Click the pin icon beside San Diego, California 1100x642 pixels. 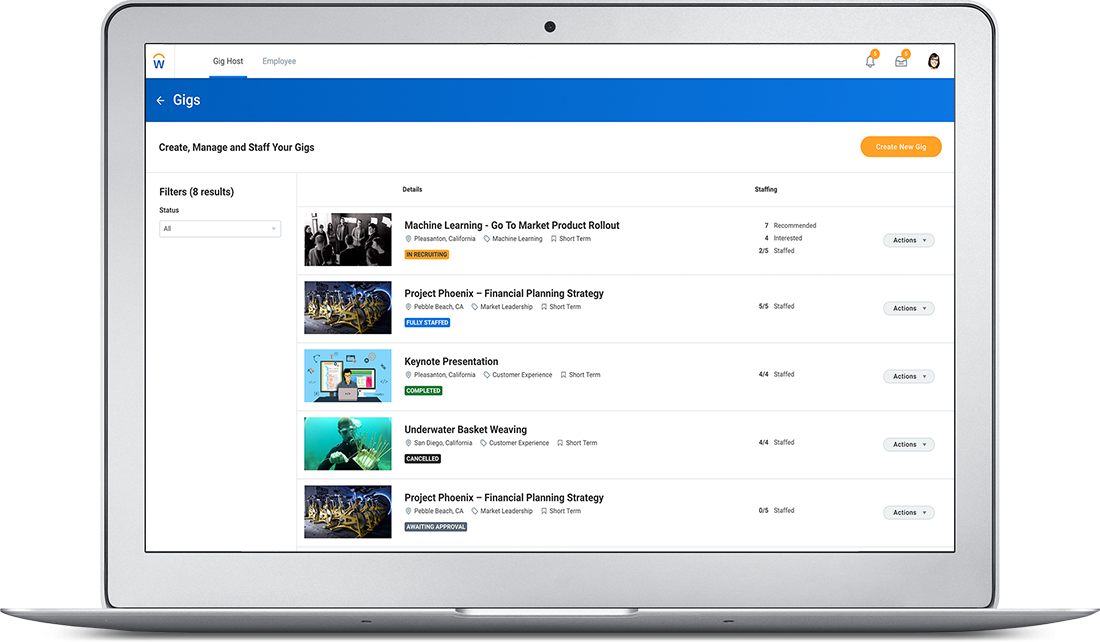(x=408, y=443)
